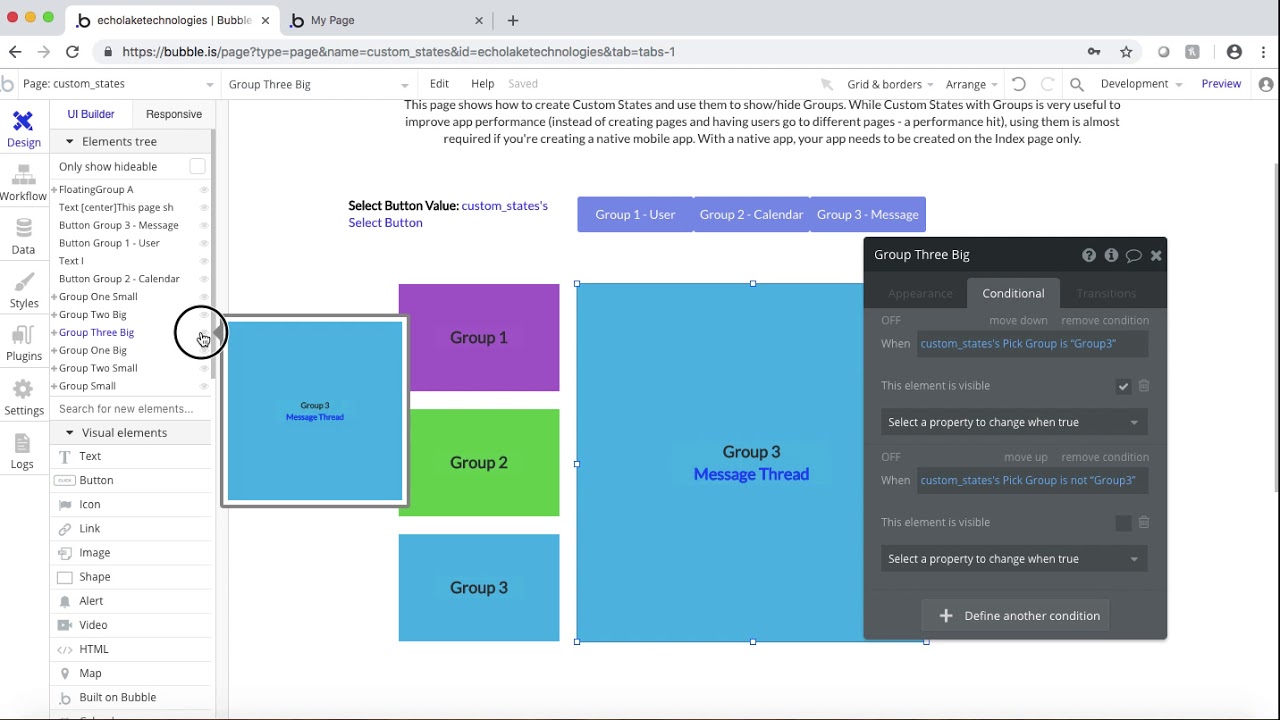Switch to the Transitions tab
Screen dimensions: 1280x720
1106,293
